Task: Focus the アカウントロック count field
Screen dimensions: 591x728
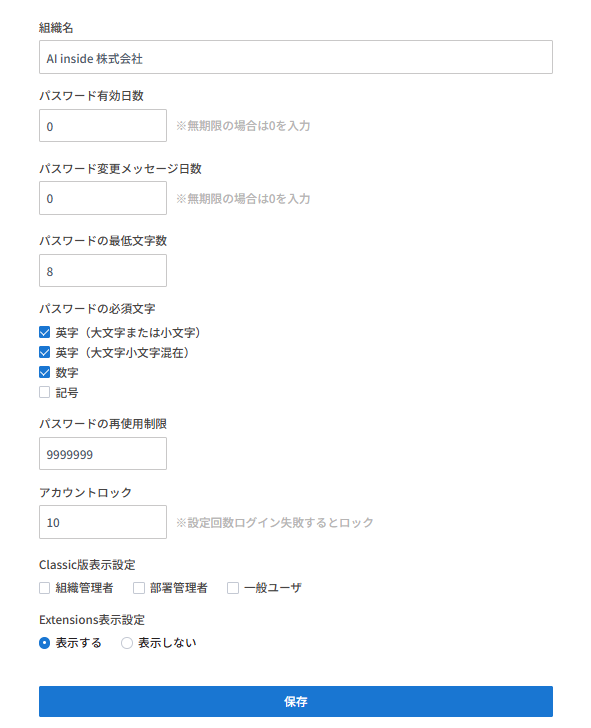Action: 103,522
